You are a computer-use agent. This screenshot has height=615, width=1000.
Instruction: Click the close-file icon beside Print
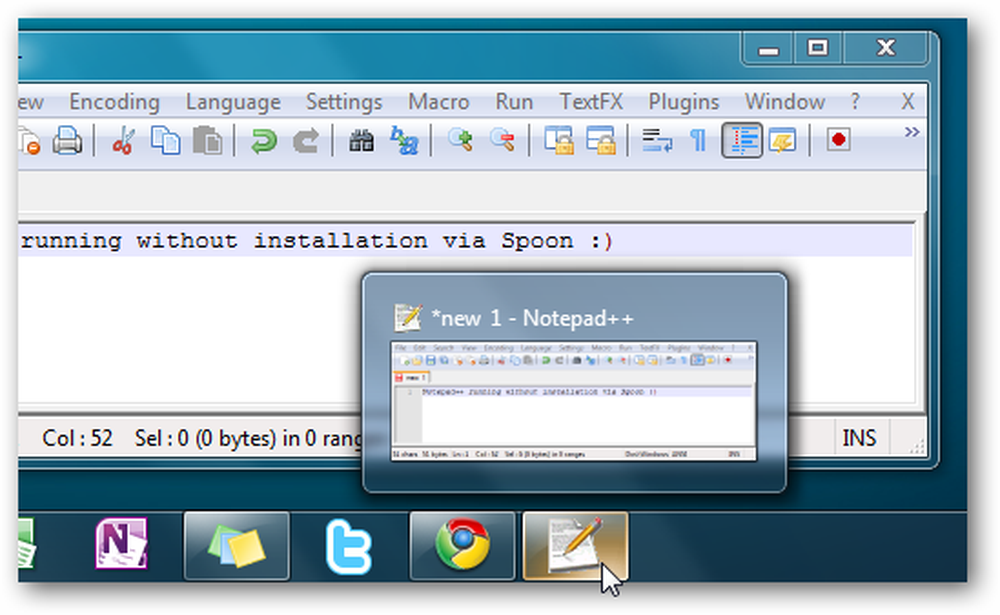coord(29,142)
